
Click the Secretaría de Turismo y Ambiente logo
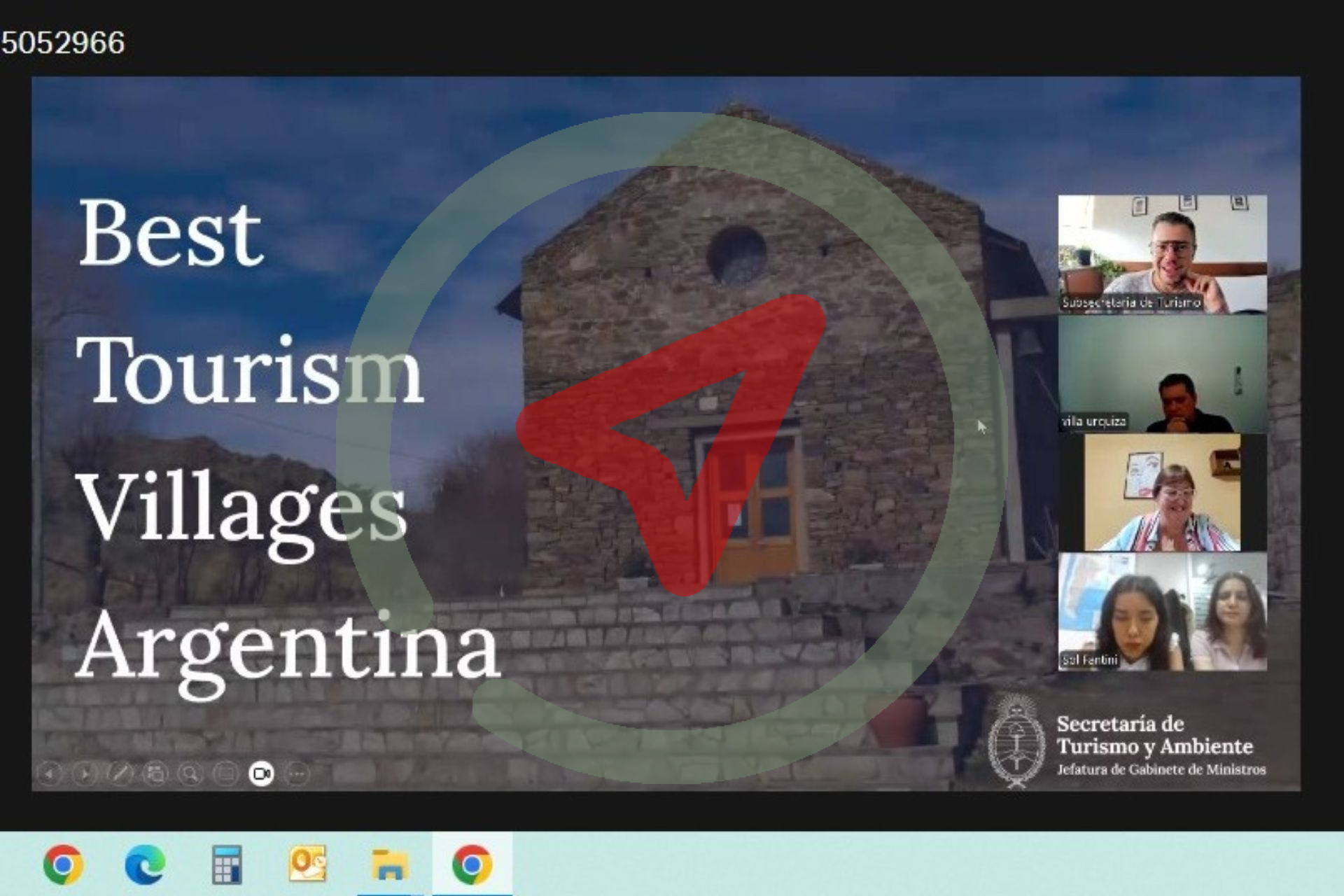pyautogui.click(x=1127, y=743)
